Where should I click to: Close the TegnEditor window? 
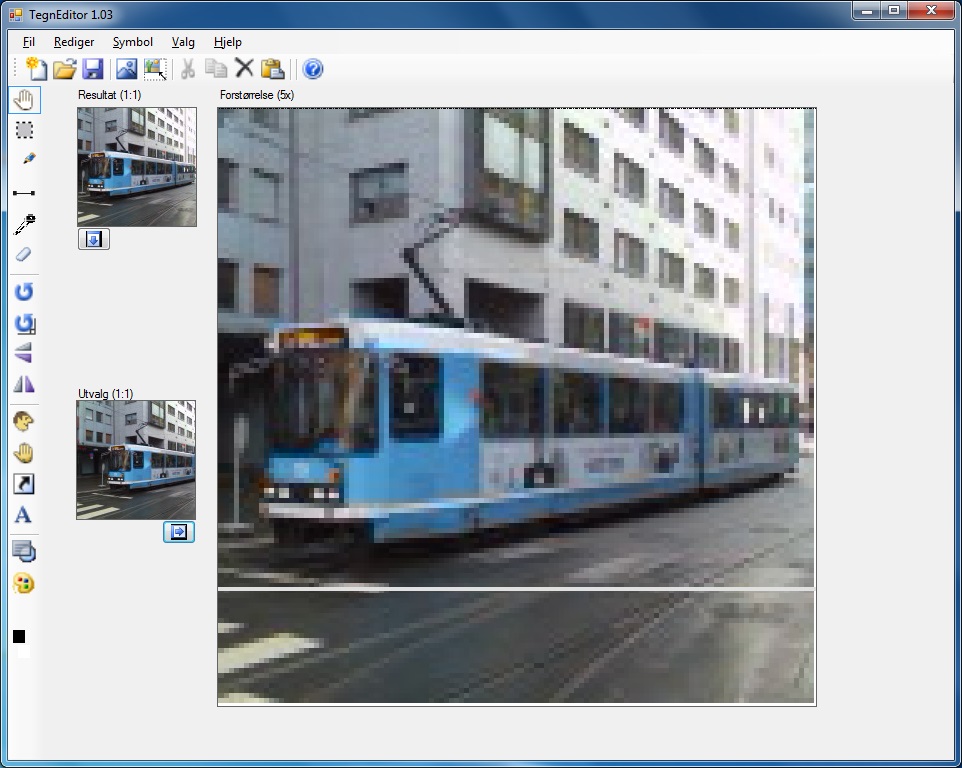(931, 10)
